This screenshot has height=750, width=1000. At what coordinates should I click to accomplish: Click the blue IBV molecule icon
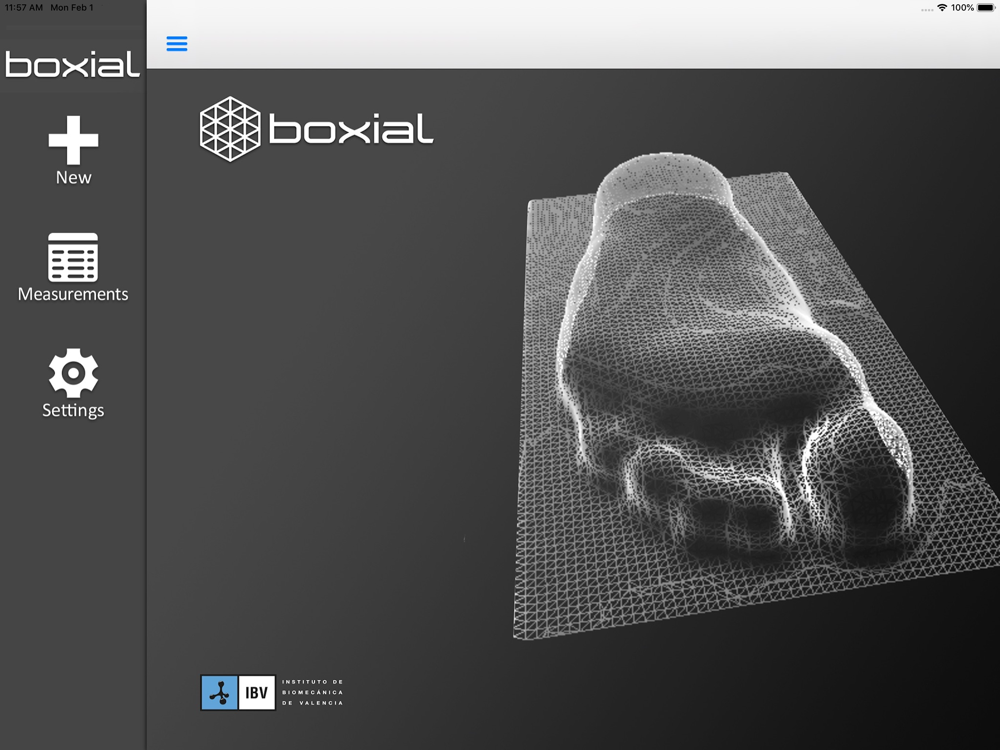[220, 692]
